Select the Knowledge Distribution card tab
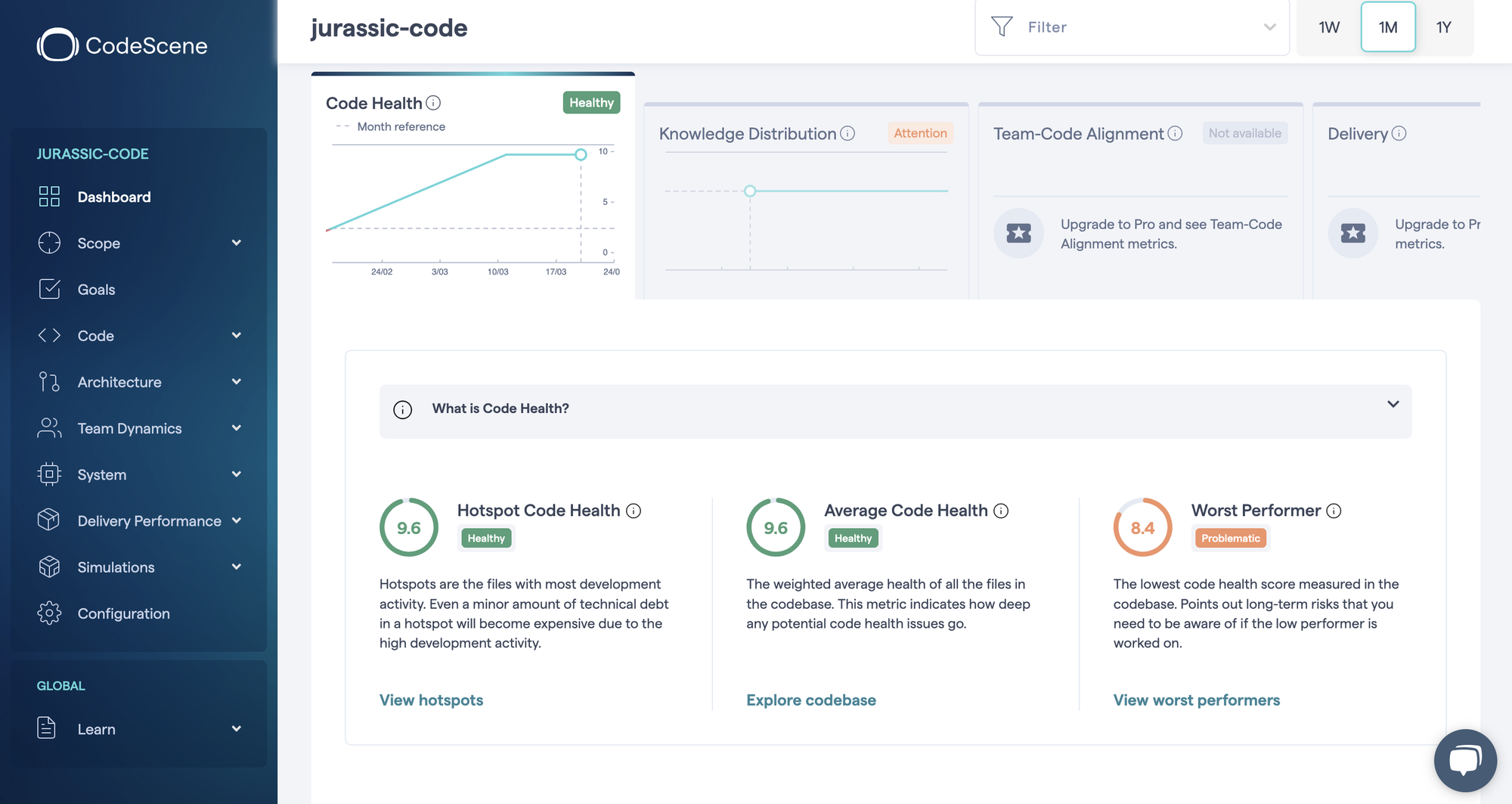The image size is (1512, 804). (806, 200)
